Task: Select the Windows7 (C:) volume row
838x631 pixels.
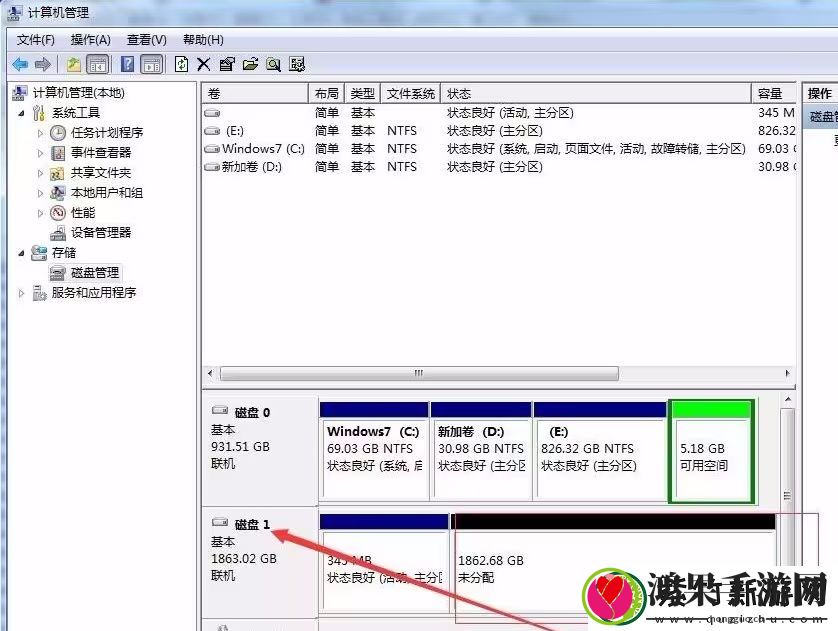Action: pos(499,149)
